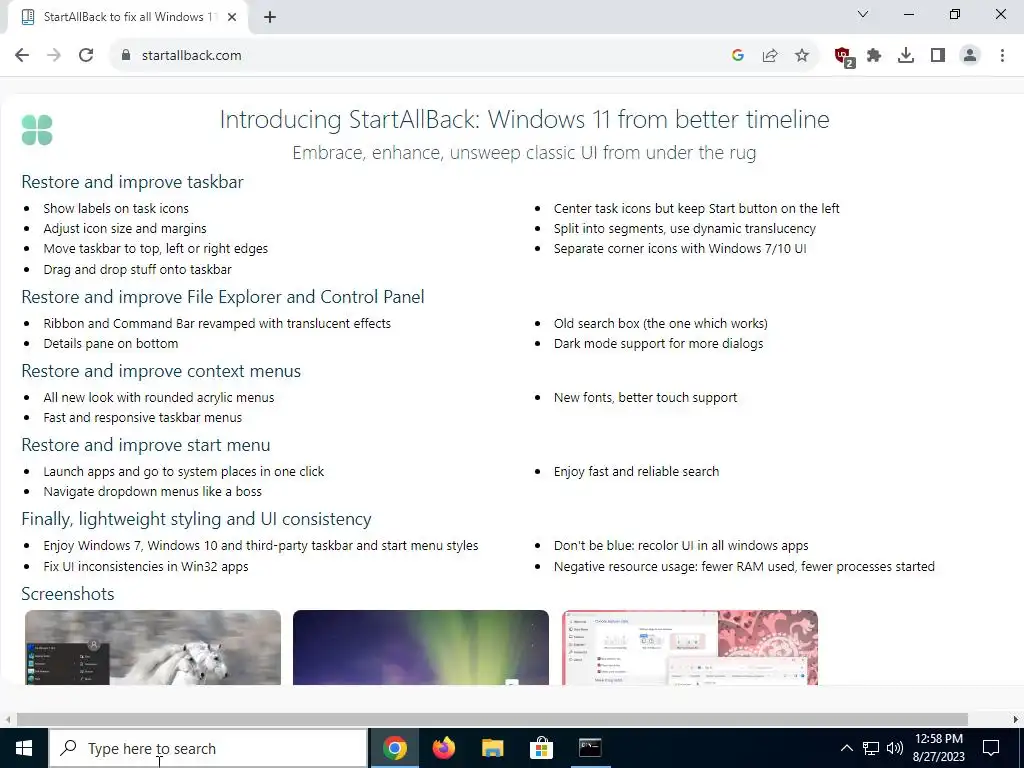Image resolution: width=1024 pixels, height=768 pixels.
Task: Open Firefox from the taskbar
Action: coord(444,748)
